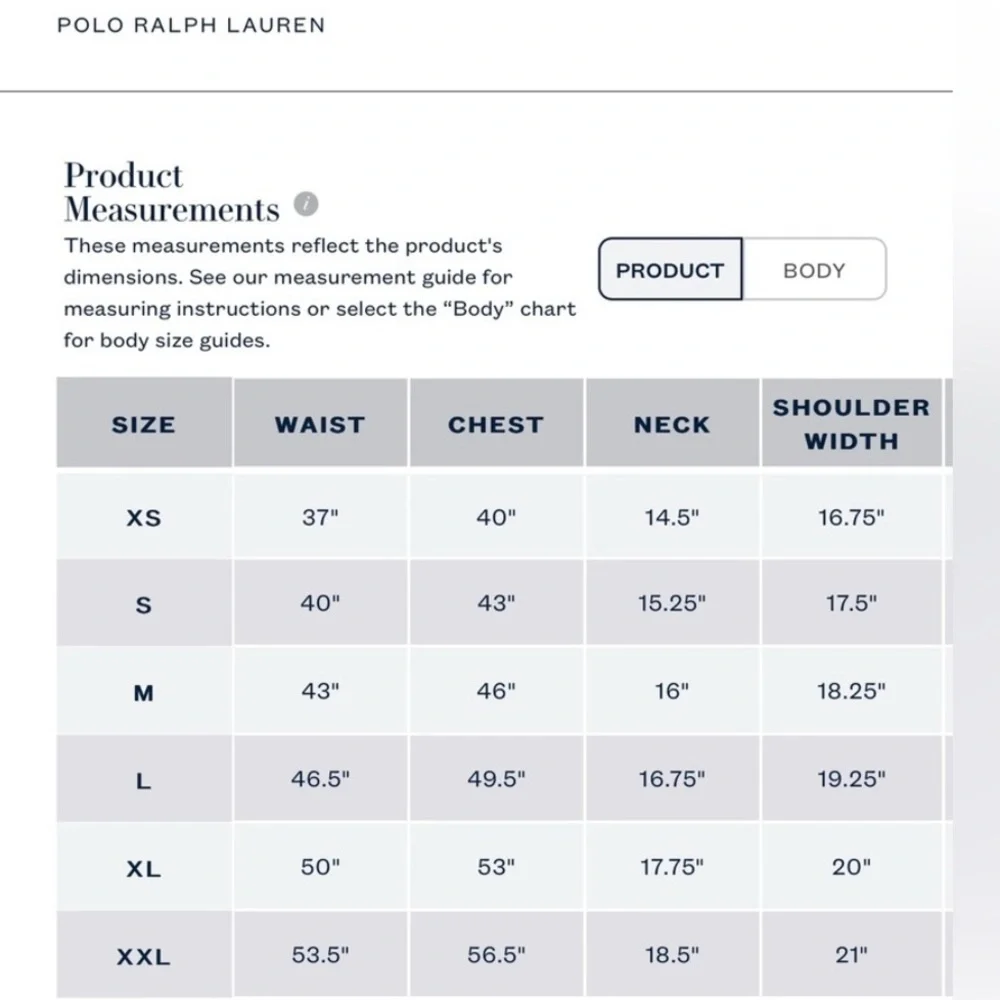Screen dimensions: 1000x1000
Task: Click the XXL shoulder width value 21"
Action: 850,956
